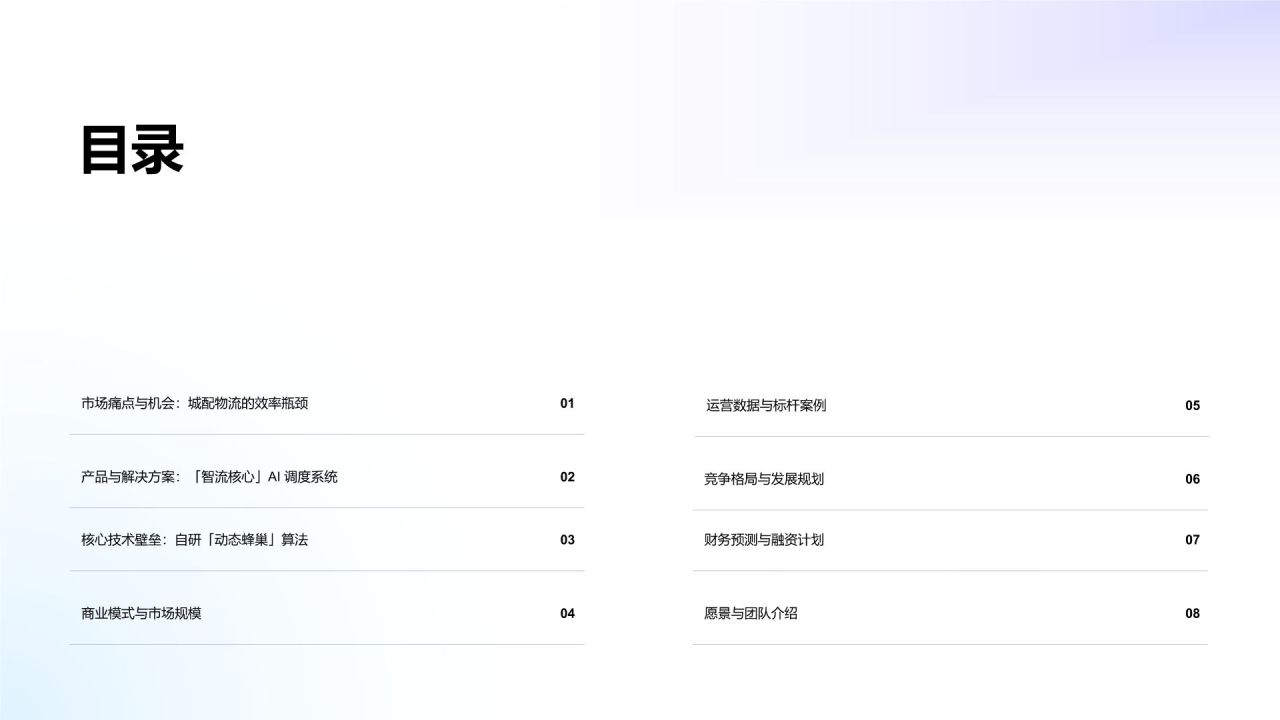Click page number 03
This screenshot has width=1280, height=720.
coord(567,540)
